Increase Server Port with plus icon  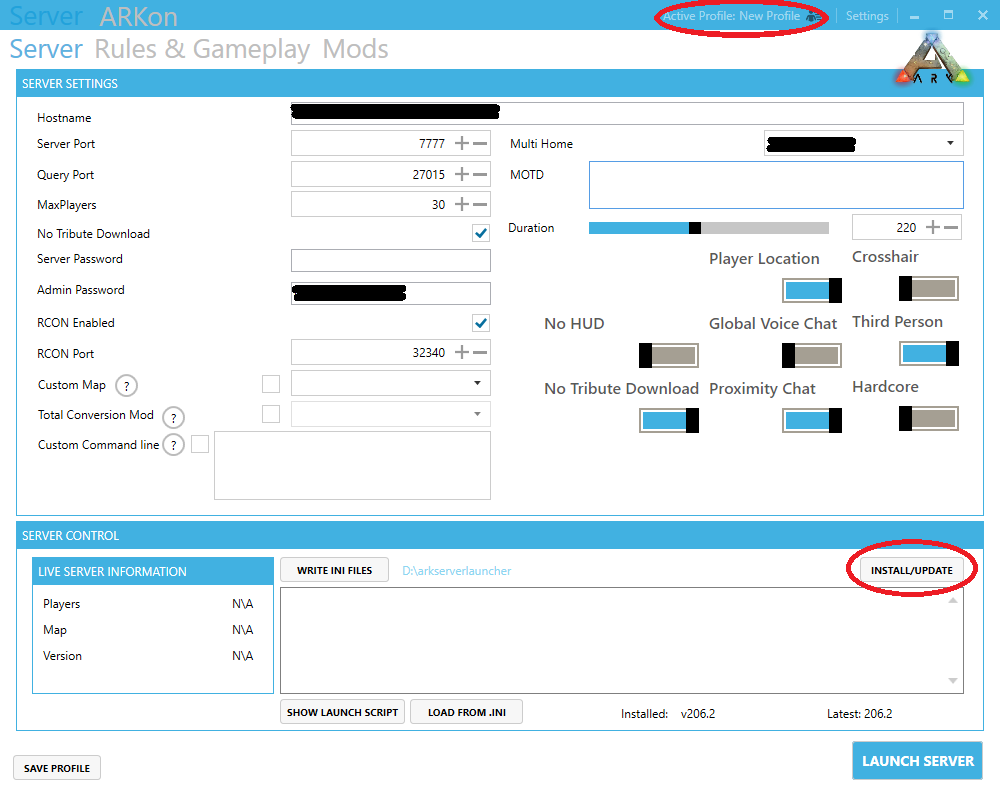(461, 144)
